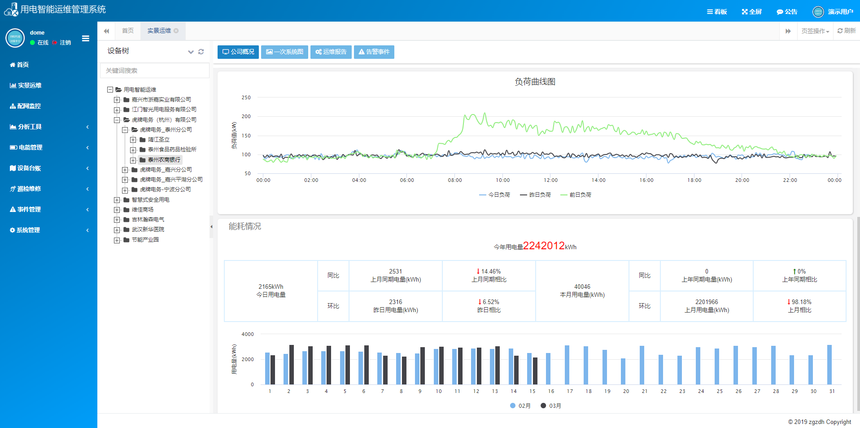
Task: Refresh the 设备树 device tree
Action: pos(201,52)
